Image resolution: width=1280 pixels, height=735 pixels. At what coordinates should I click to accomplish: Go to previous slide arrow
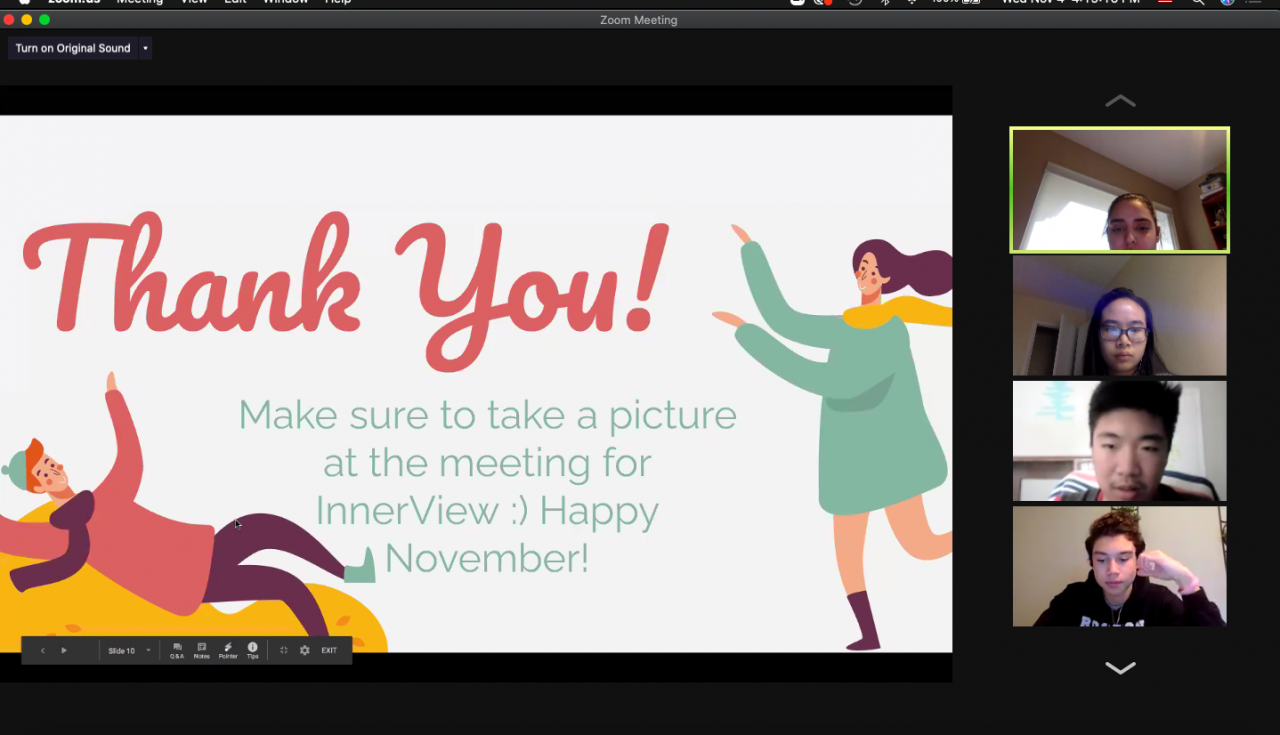pyautogui.click(x=42, y=650)
